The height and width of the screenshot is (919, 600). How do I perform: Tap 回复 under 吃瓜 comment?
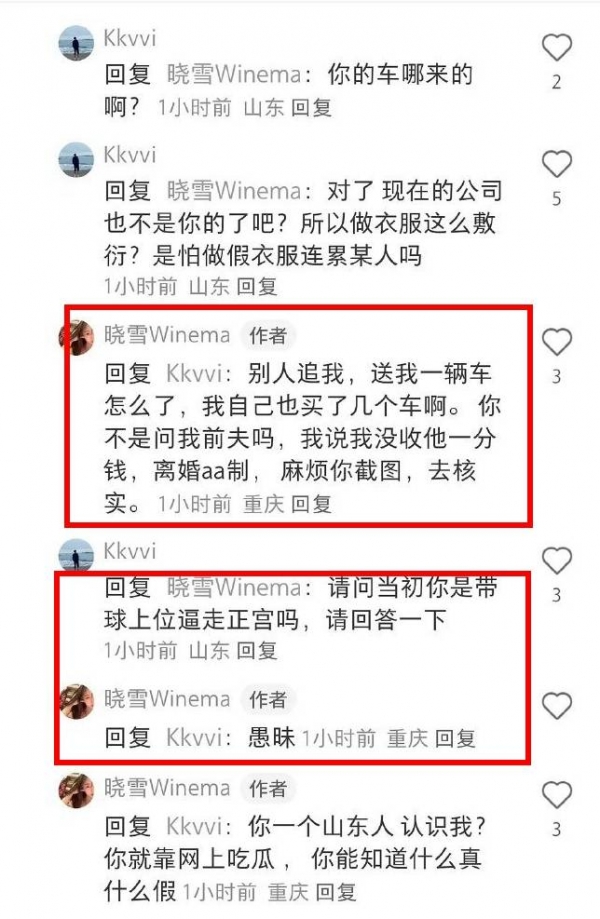pyautogui.click(x=336, y=893)
